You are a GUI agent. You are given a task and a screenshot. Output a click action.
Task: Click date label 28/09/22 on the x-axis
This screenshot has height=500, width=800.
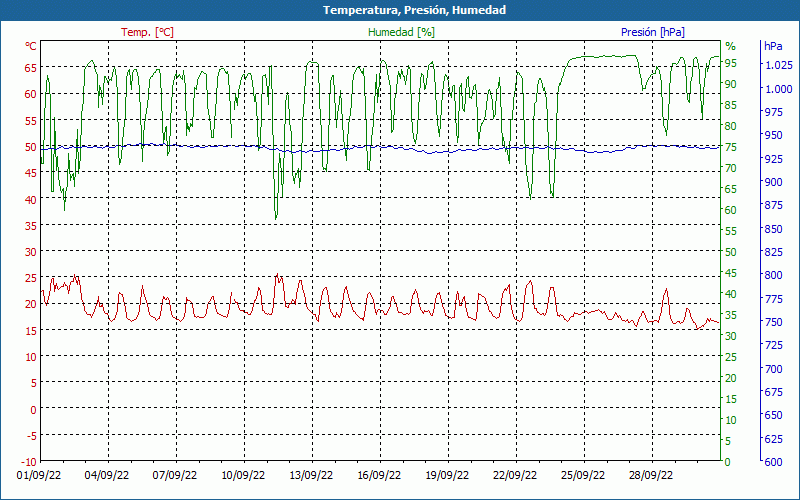coord(651,476)
